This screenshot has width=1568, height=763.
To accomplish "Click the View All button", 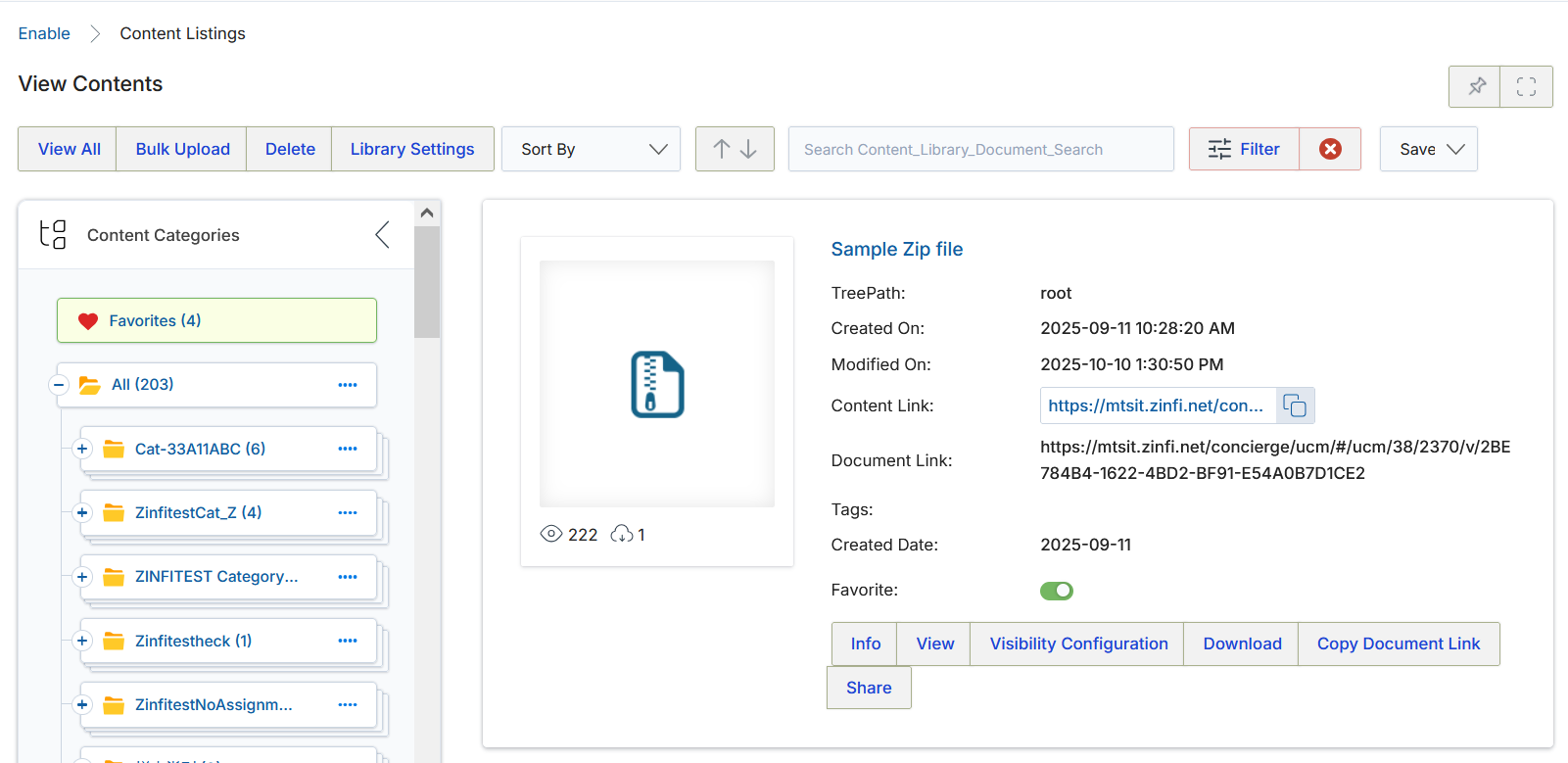I will [69, 149].
